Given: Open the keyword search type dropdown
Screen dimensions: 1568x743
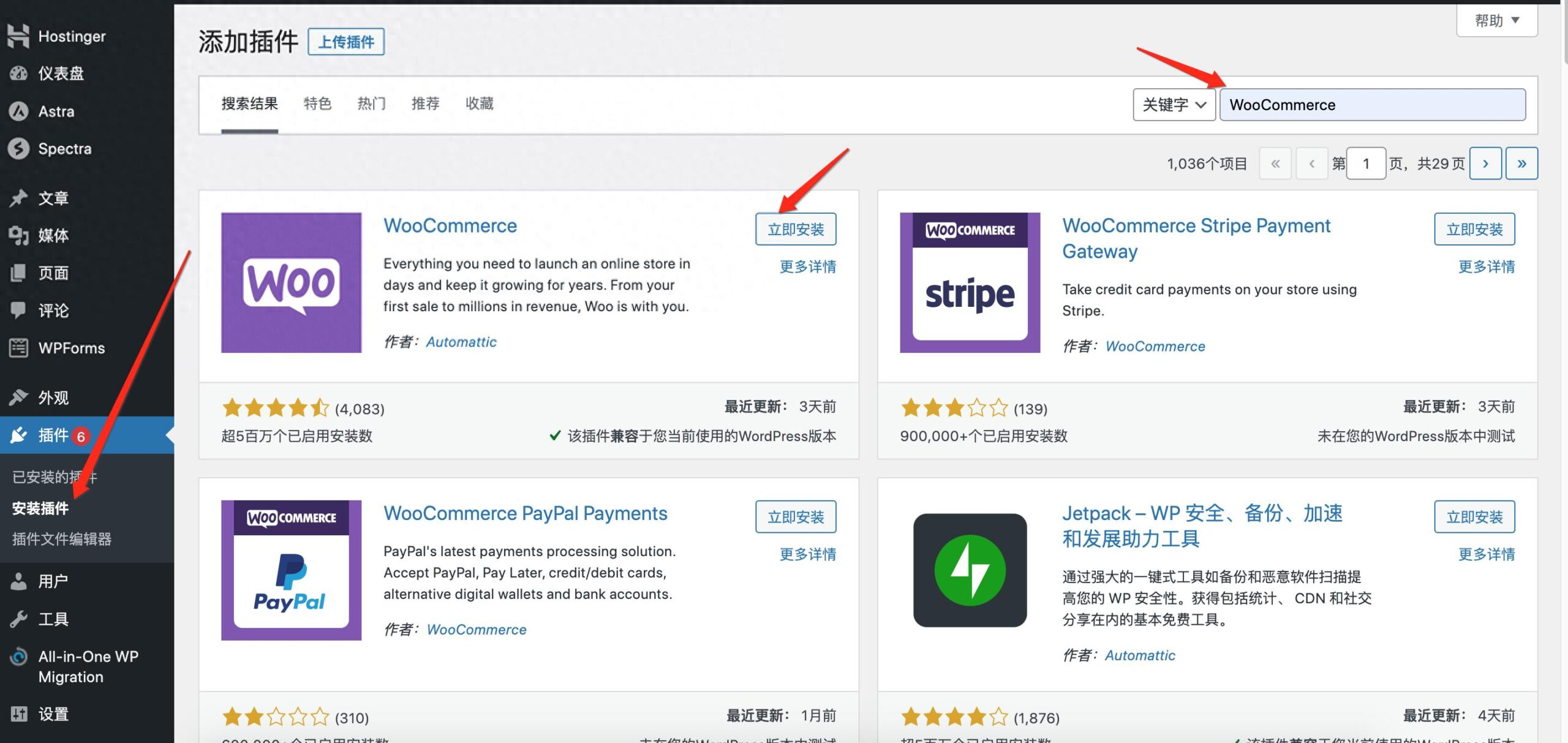Looking at the screenshot, I should (1174, 105).
